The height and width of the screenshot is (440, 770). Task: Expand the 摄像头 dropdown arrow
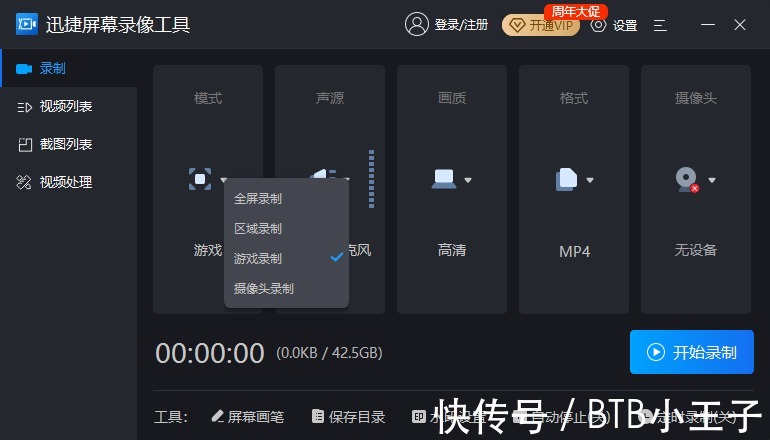click(712, 180)
